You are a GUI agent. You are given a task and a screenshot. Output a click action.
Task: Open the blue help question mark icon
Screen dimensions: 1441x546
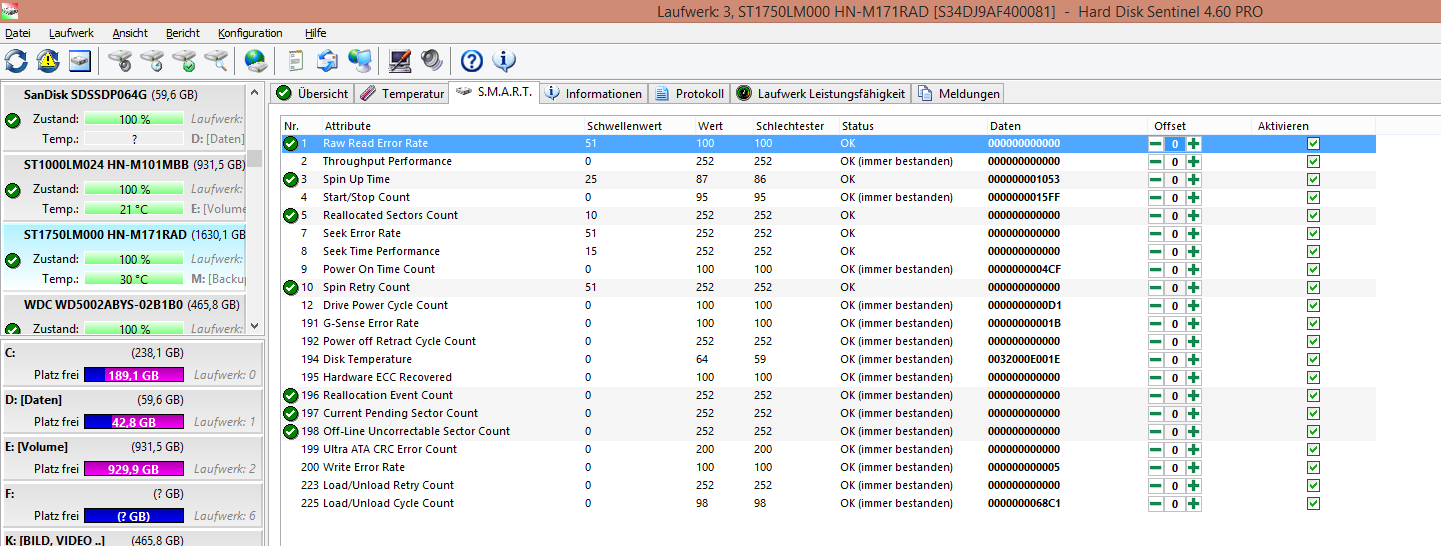click(x=471, y=60)
